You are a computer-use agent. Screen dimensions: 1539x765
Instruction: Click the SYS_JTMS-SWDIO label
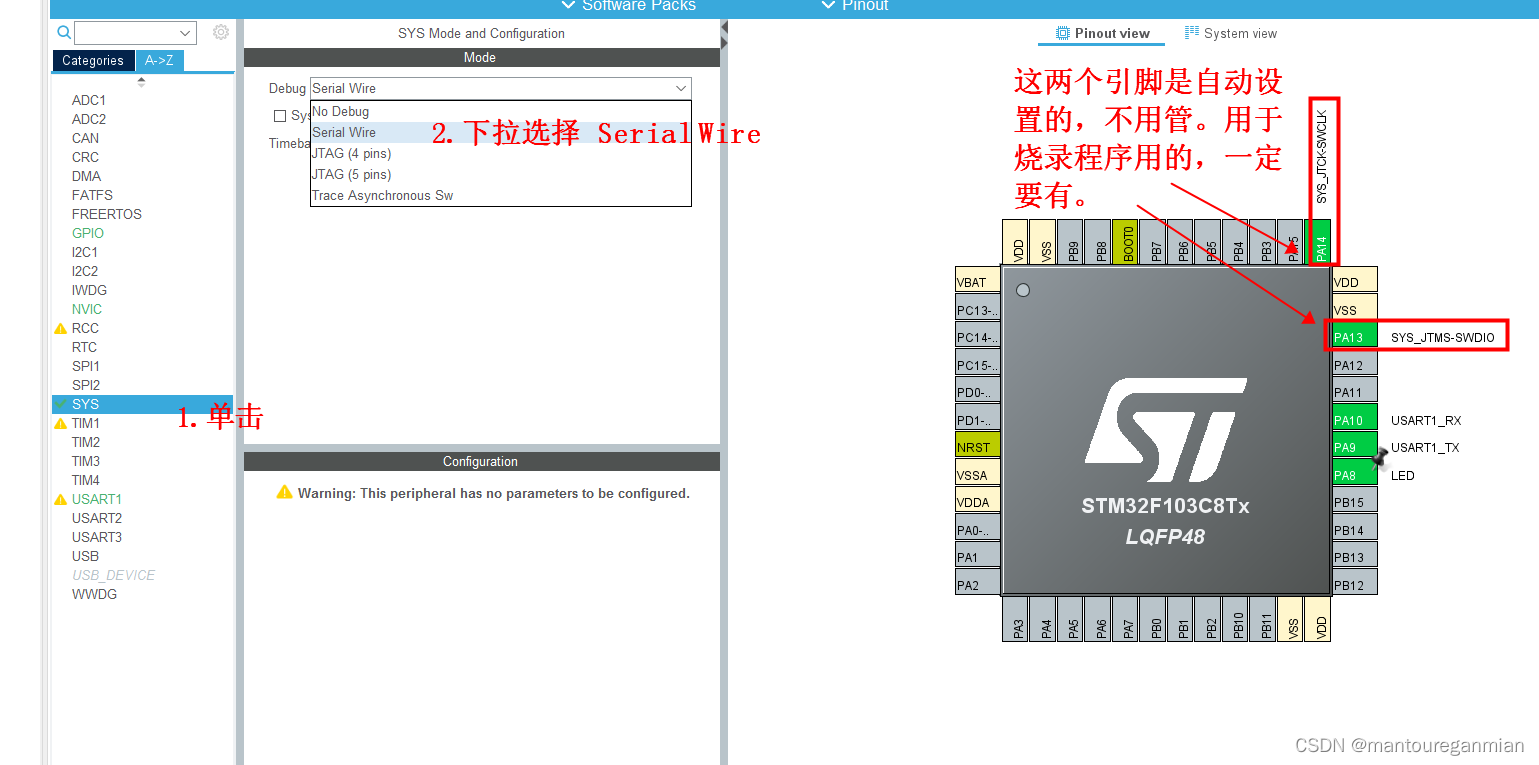(1442, 337)
